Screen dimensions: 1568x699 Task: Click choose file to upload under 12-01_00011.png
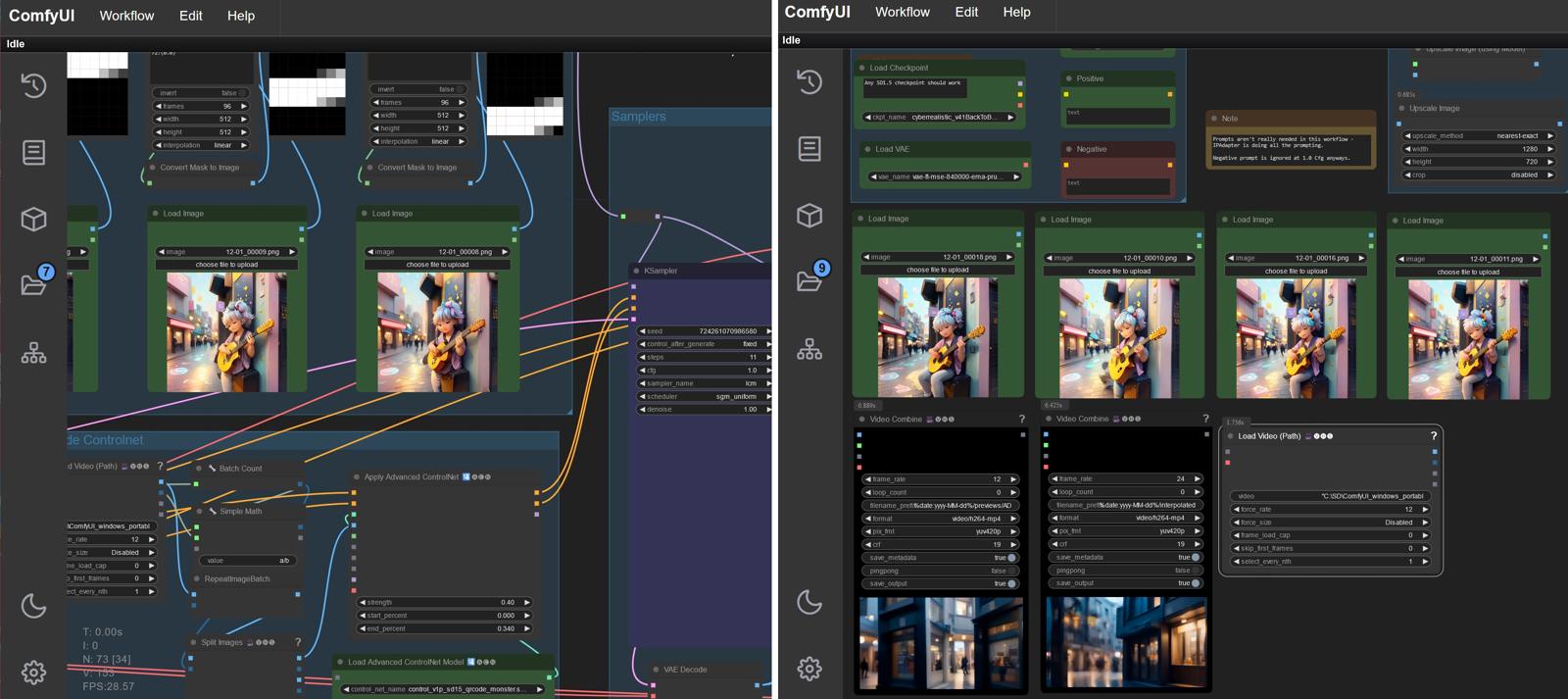tap(1468, 272)
